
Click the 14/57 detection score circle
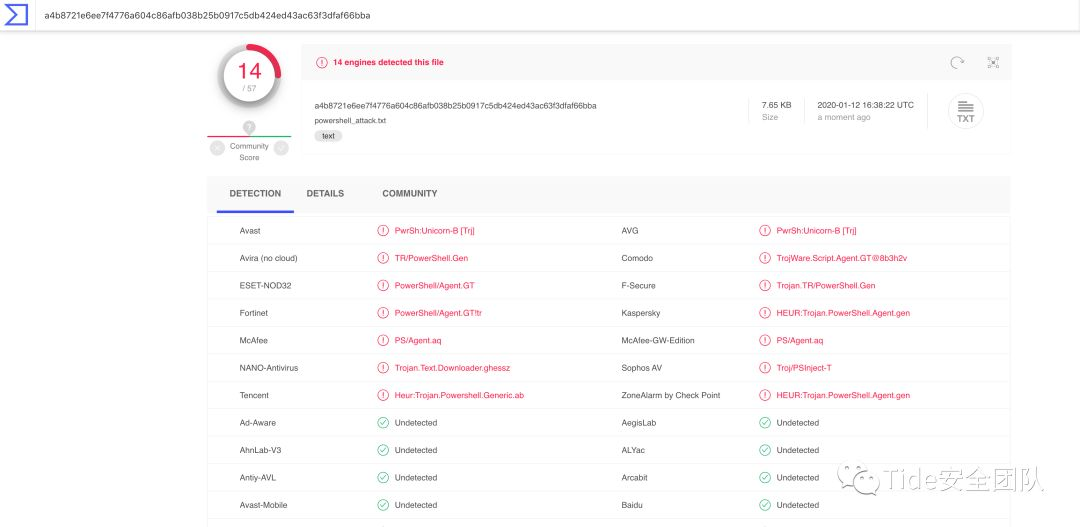[x=249, y=75]
